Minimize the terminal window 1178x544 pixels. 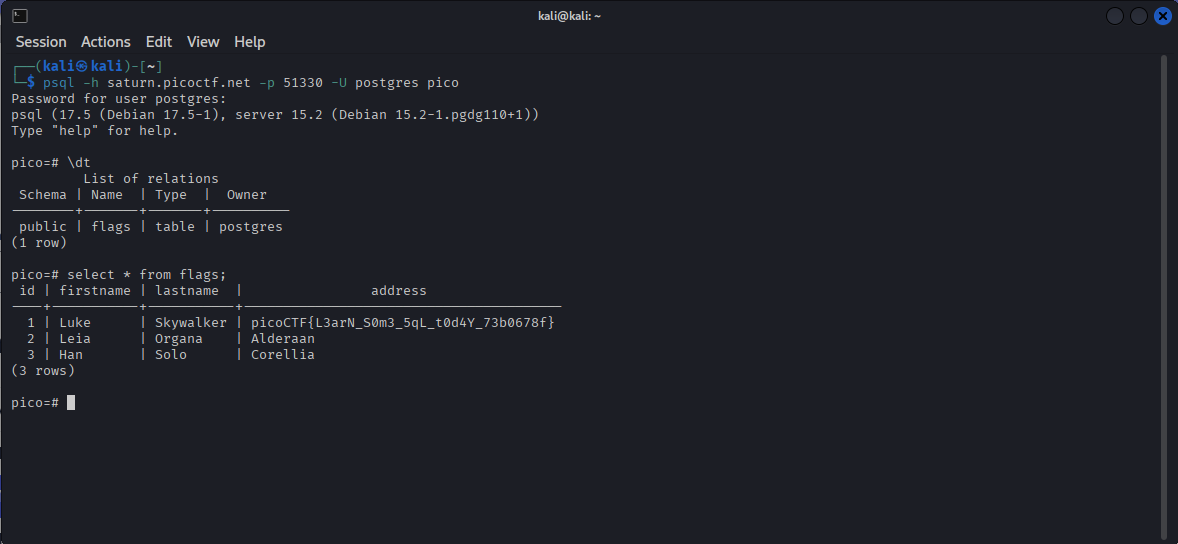tap(1115, 16)
